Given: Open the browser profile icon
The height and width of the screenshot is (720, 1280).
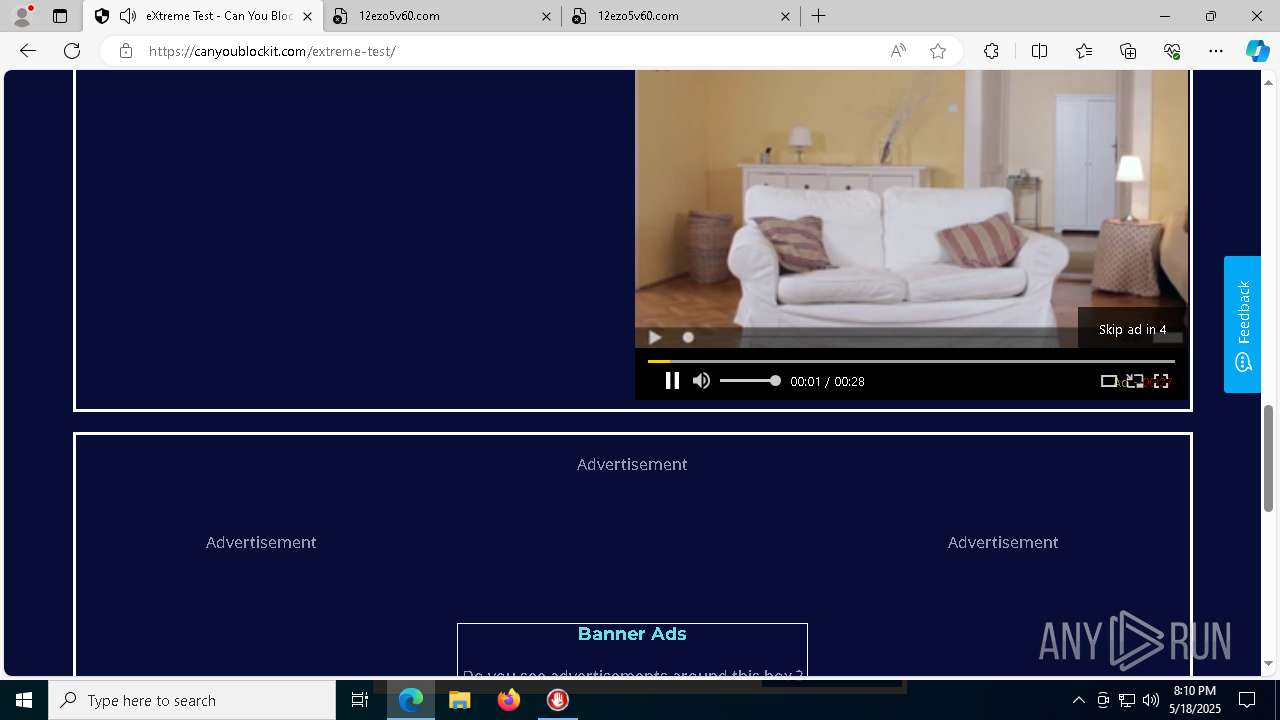Looking at the screenshot, I should tap(22, 16).
